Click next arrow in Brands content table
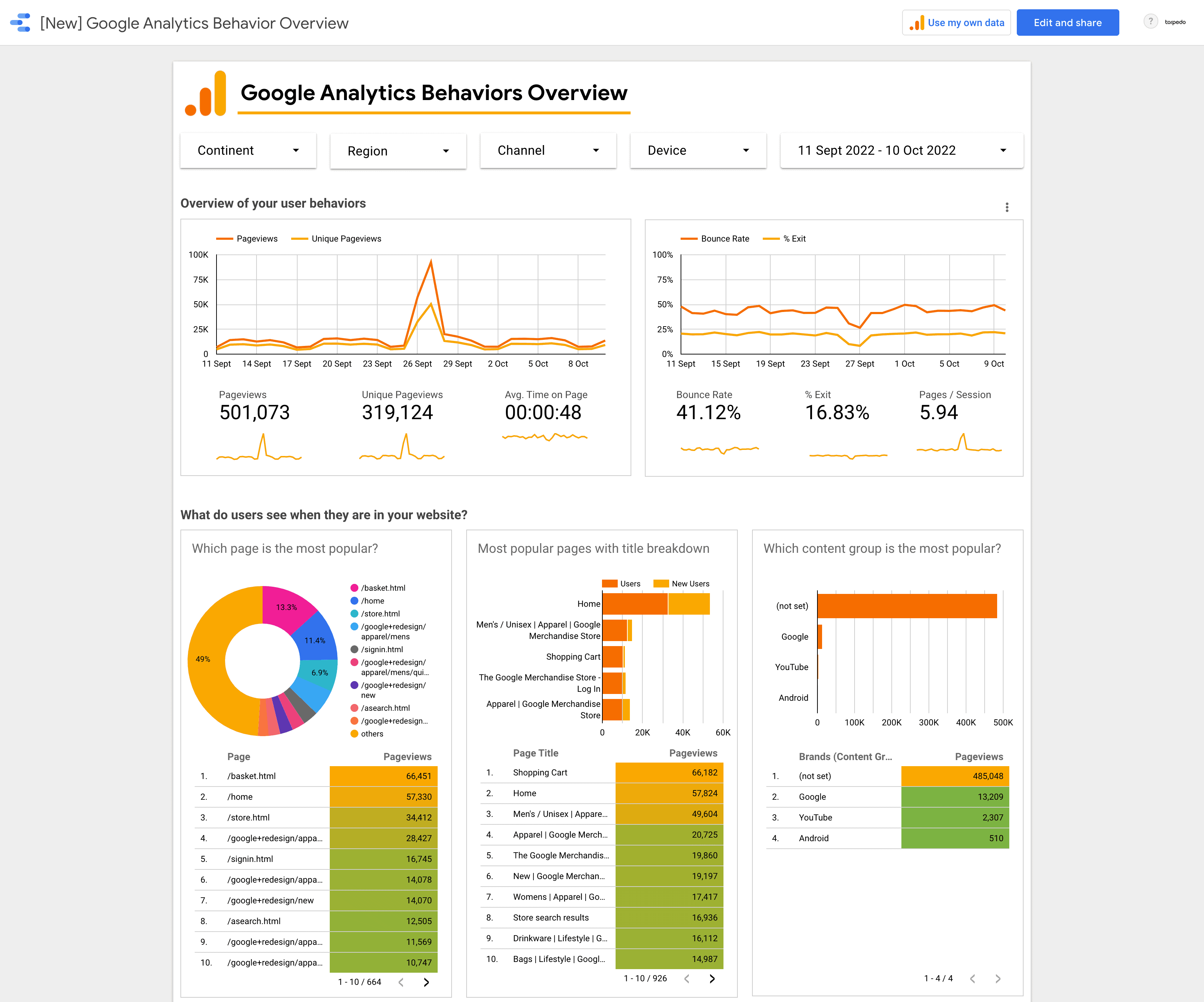This screenshot has height=1002, width=1204. 997,978
